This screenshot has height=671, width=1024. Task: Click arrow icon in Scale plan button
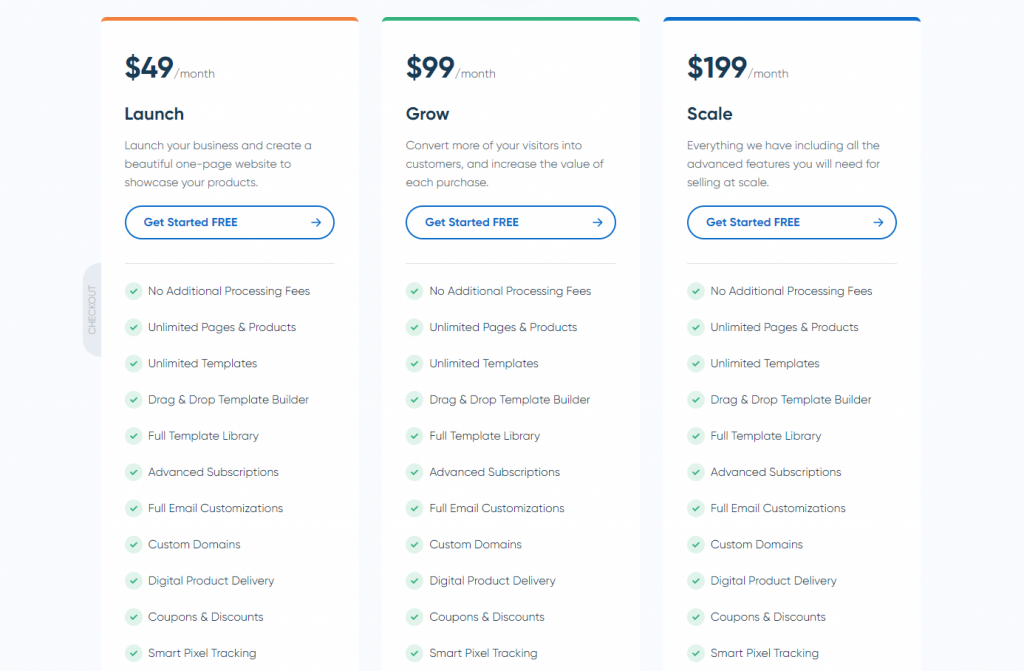(x=879, y=222)
